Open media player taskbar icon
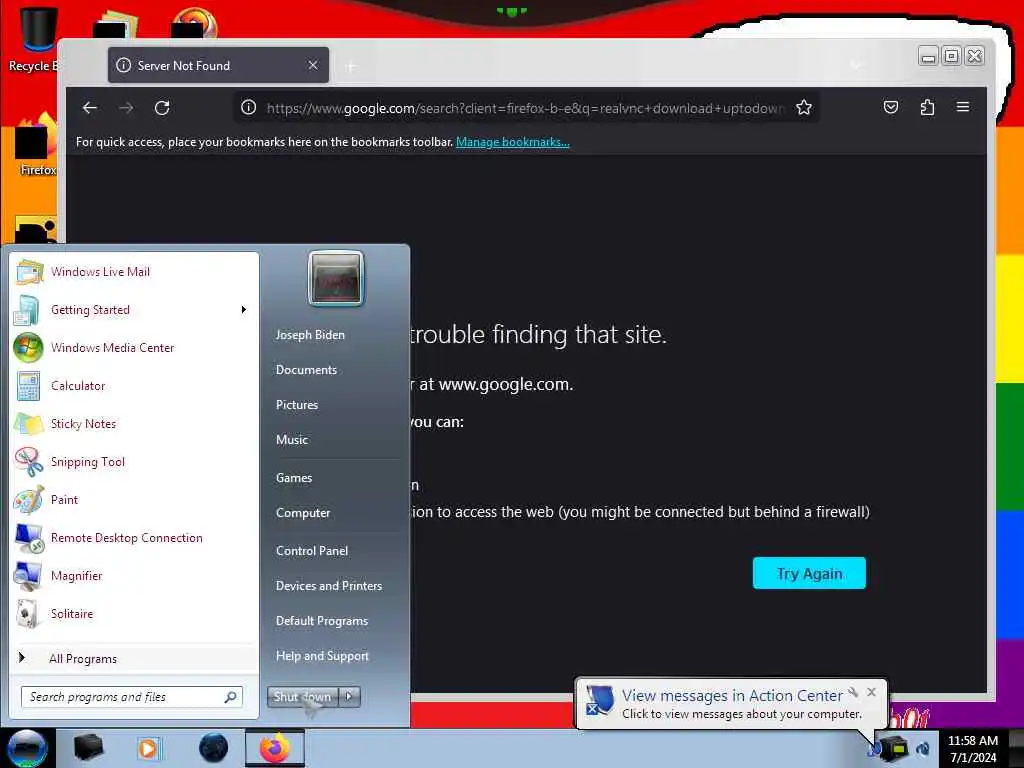 (x=148, y=748)
